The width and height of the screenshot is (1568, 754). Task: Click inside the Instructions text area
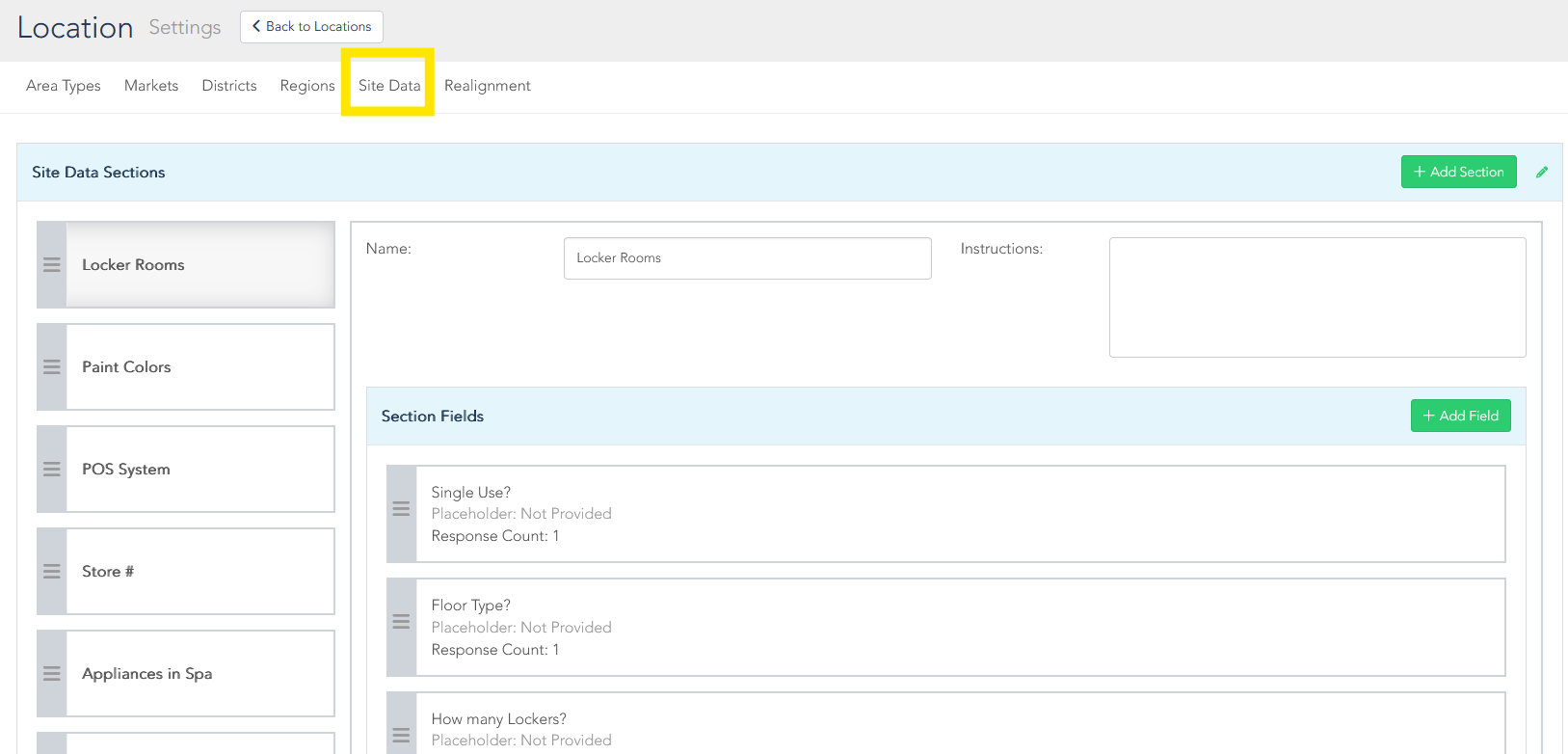coord(1316,297)
